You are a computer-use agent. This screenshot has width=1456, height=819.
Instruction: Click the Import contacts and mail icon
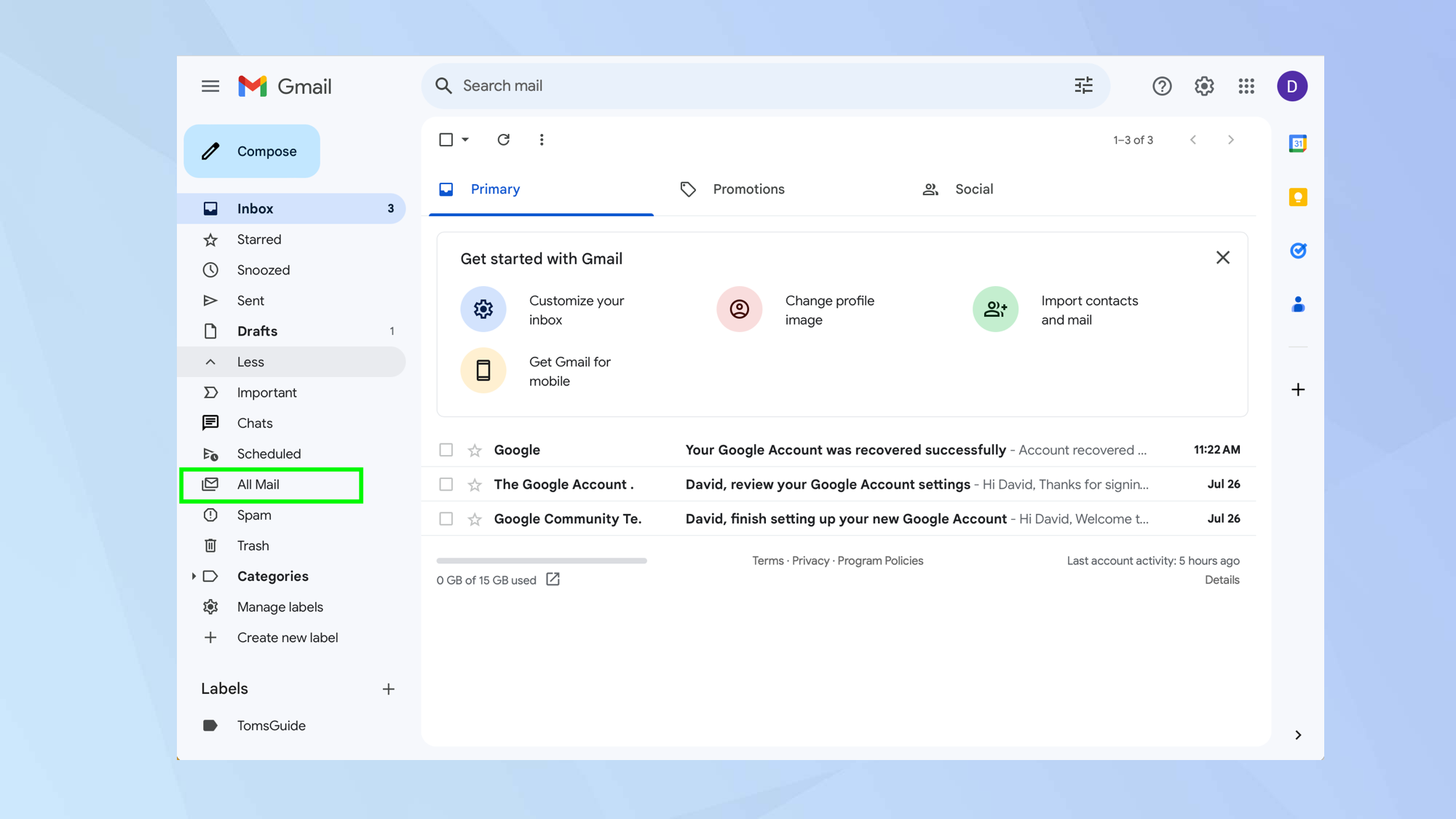point(995,309)
